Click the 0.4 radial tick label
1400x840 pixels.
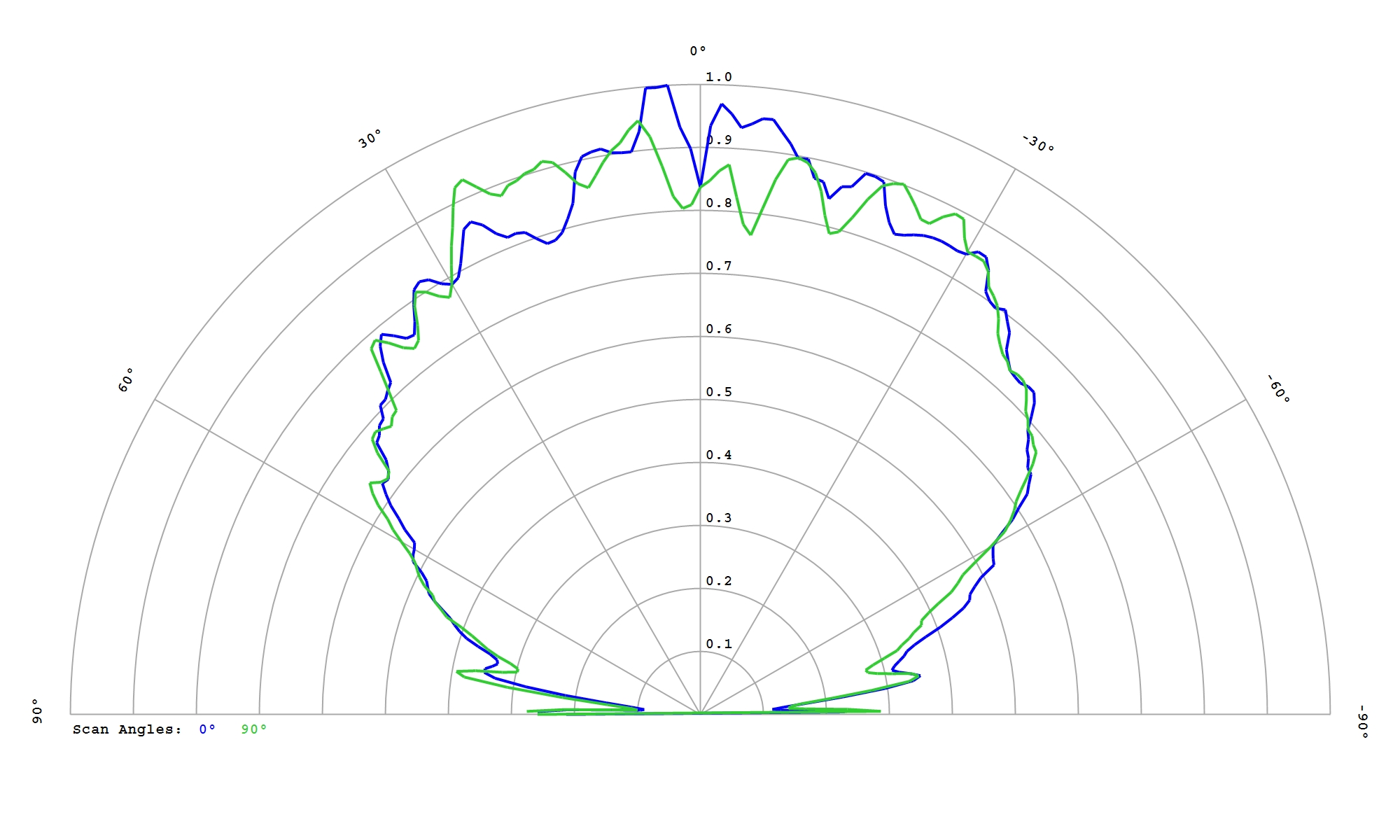719,455
